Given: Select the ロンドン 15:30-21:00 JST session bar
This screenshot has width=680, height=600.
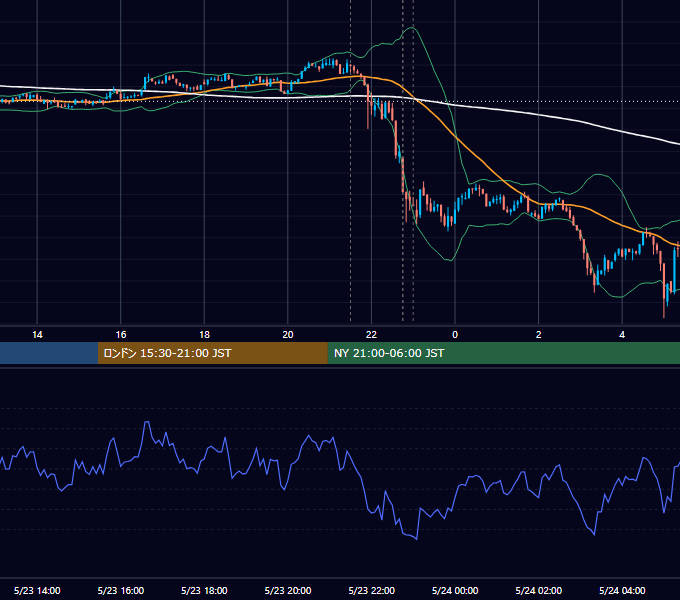Looking at the screenshot, I should point(212,353).
